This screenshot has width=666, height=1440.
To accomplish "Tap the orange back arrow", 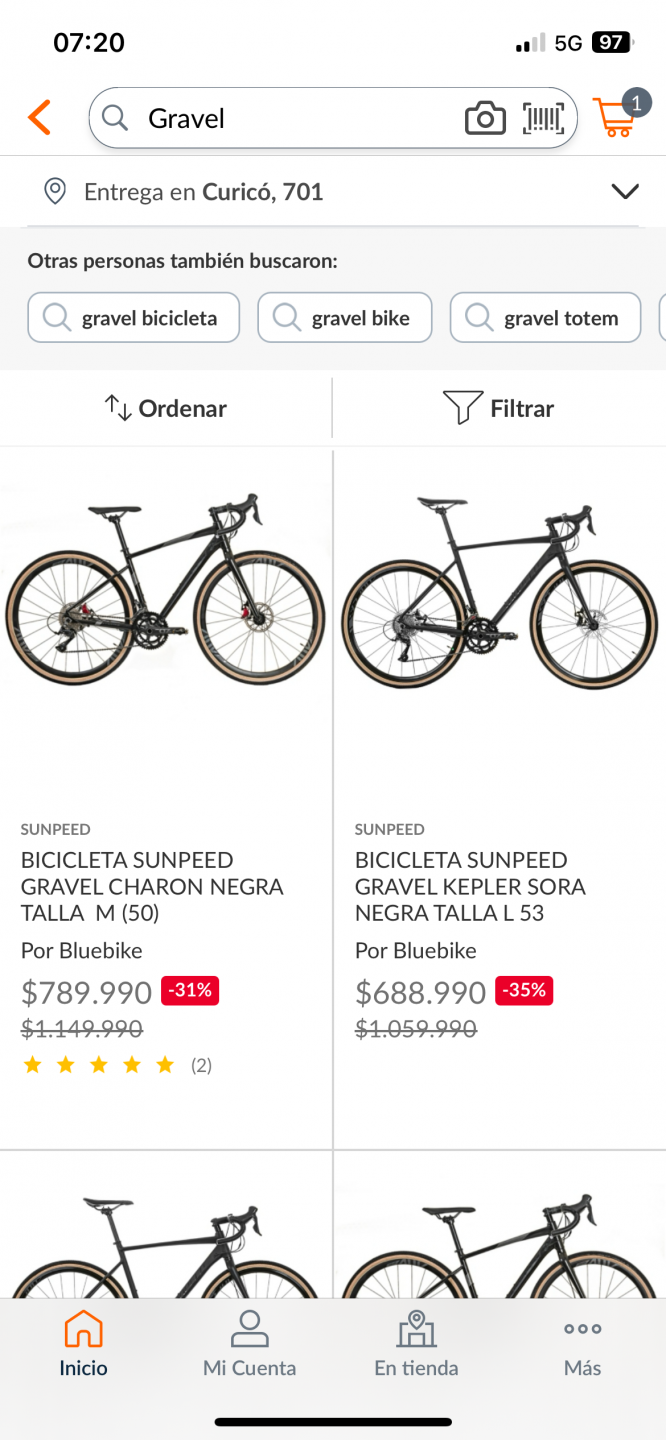I will [x=39, y=118].
